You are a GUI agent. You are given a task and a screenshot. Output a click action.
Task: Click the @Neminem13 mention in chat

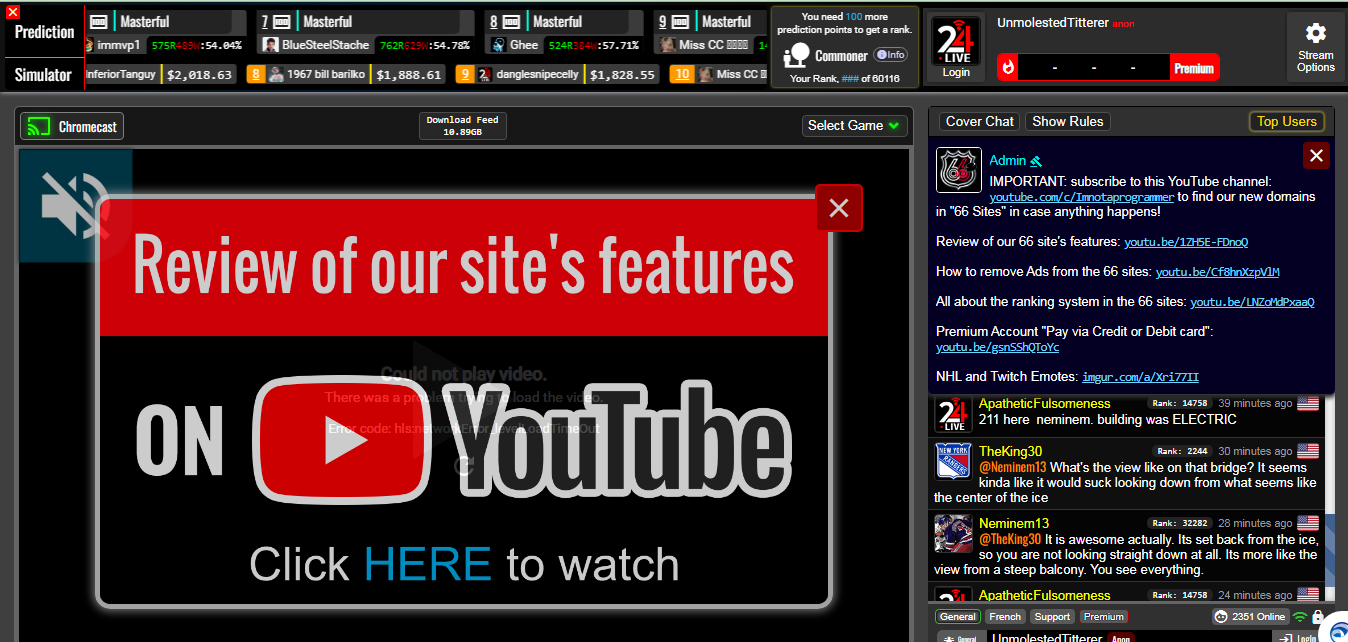[1012, 467]
